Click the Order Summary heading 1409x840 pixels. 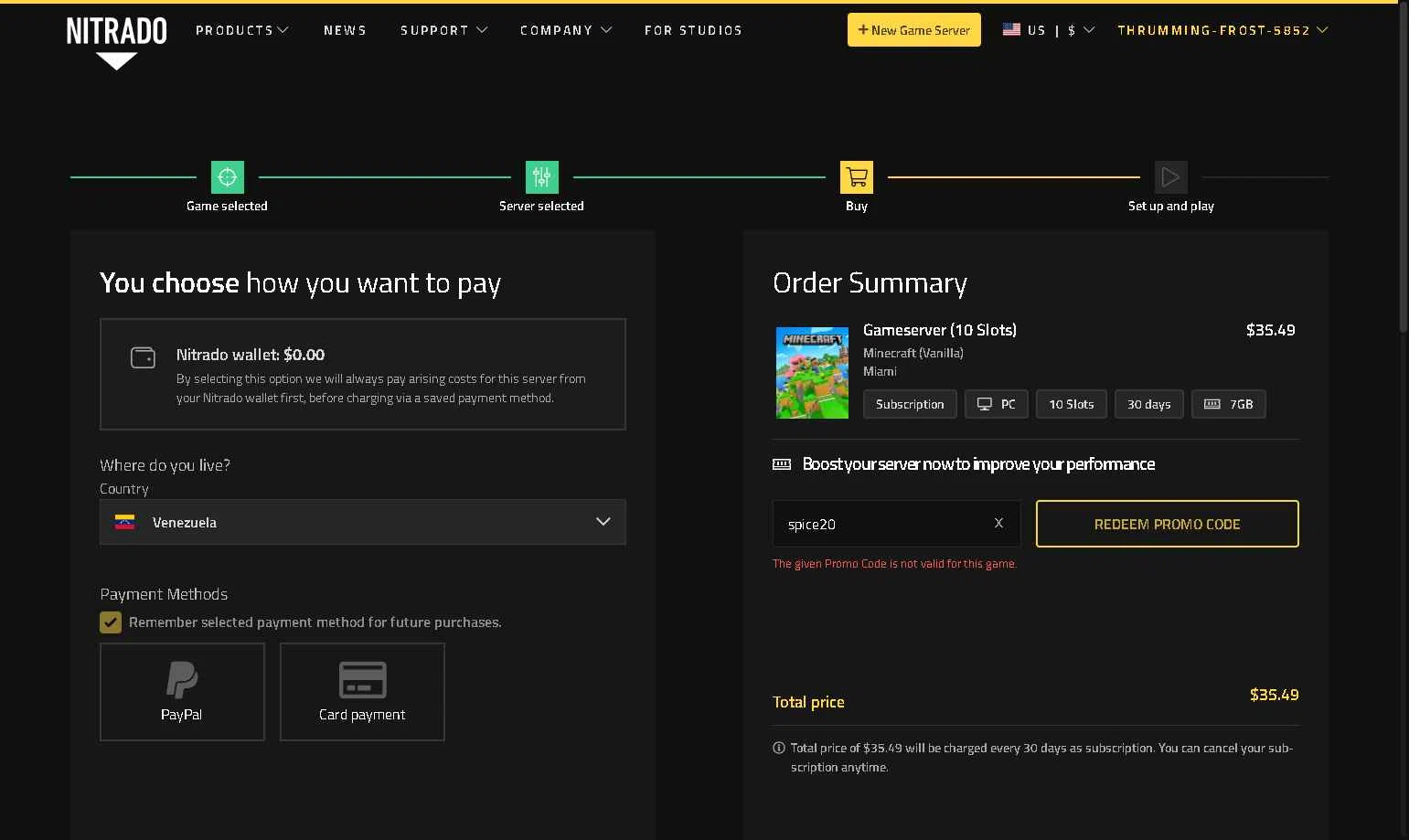coord(870,283)
